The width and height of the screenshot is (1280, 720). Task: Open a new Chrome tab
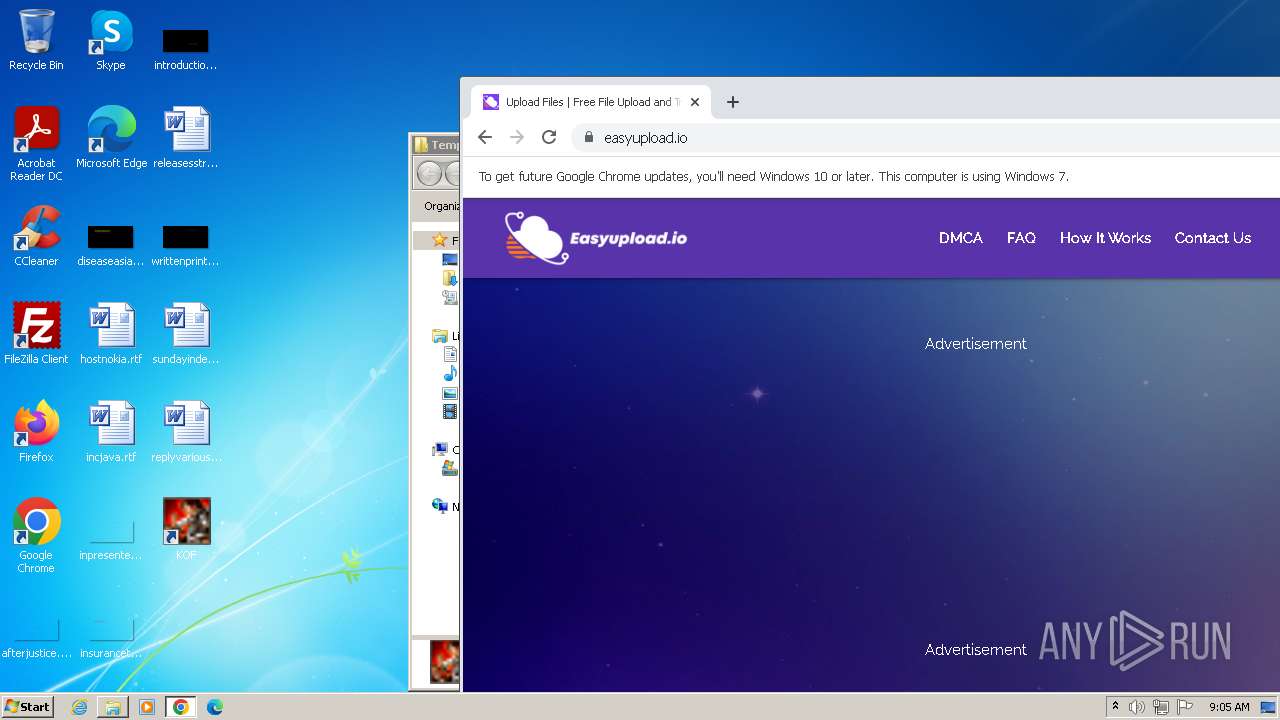click(x=733, y=102)
